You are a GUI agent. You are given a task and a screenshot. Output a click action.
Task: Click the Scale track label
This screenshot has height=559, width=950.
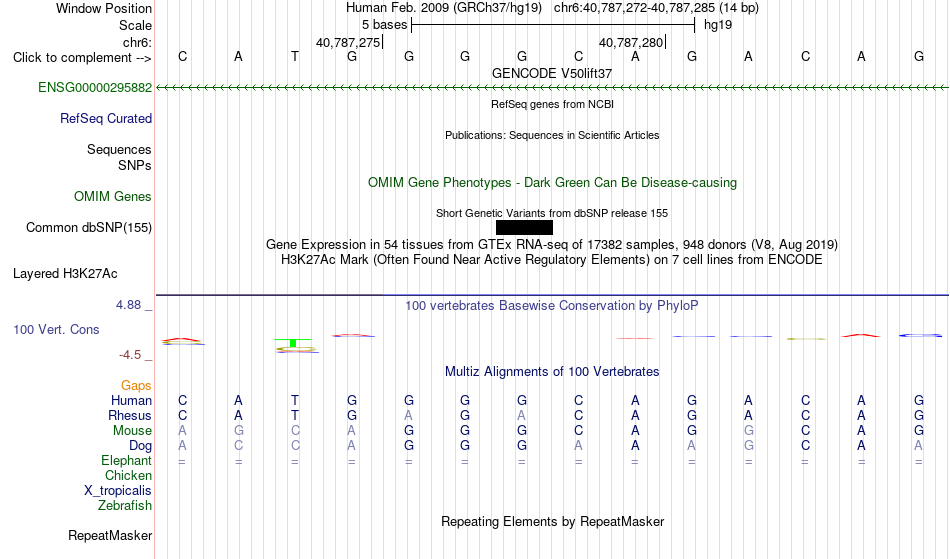tap(135, 25)
